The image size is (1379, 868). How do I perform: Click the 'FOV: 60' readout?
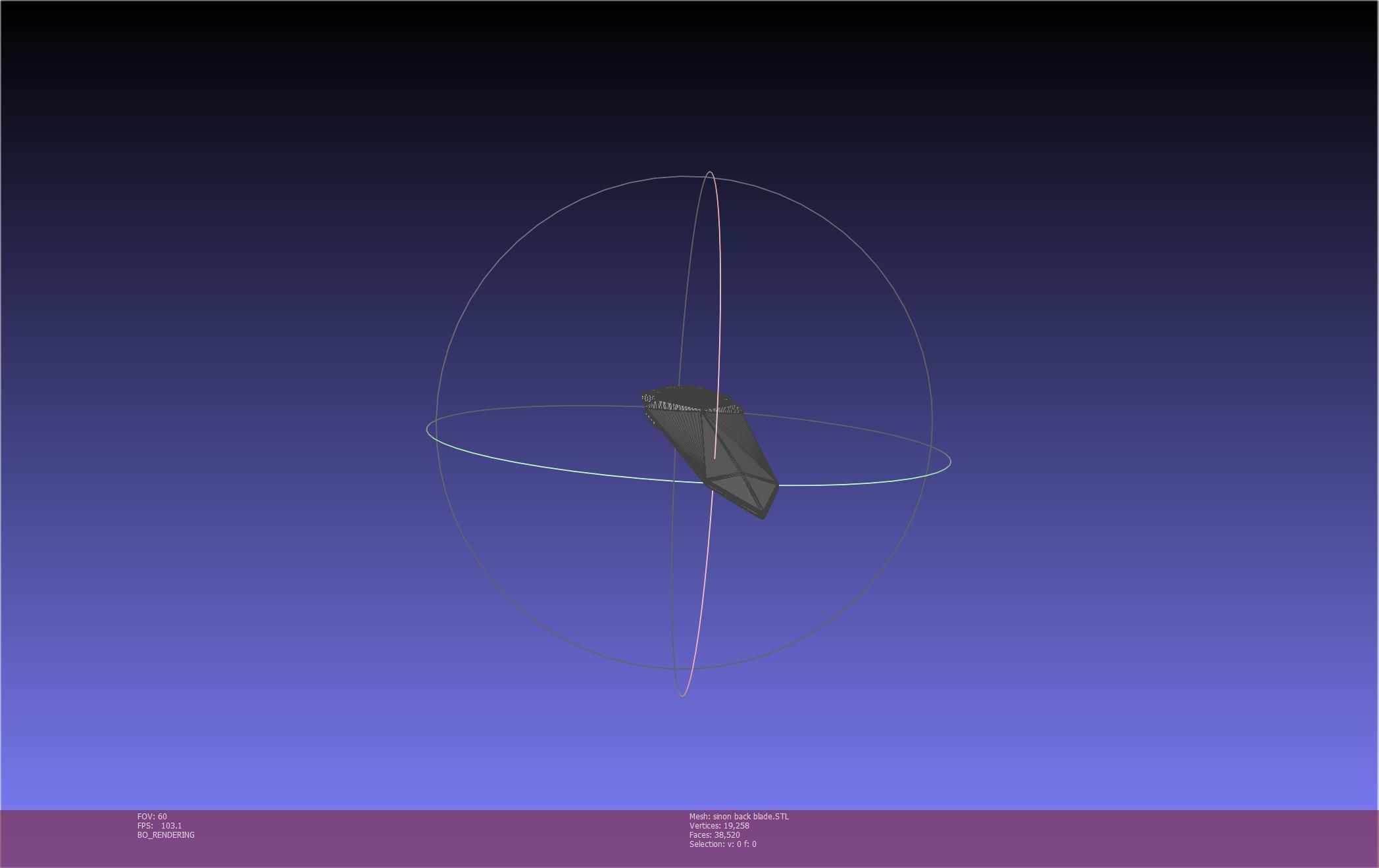[152, 817]
